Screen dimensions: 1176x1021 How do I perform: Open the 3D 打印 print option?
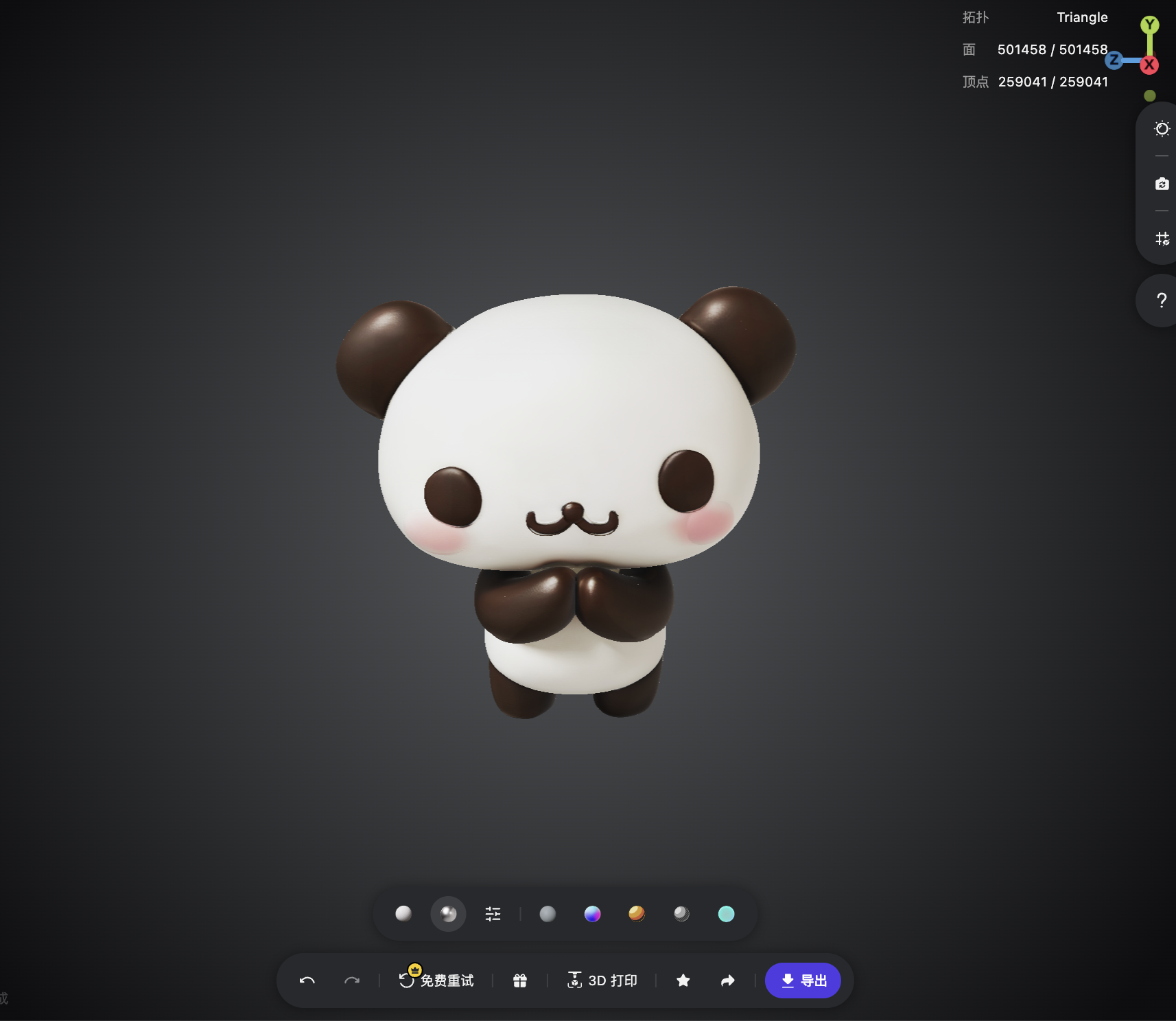602,981
